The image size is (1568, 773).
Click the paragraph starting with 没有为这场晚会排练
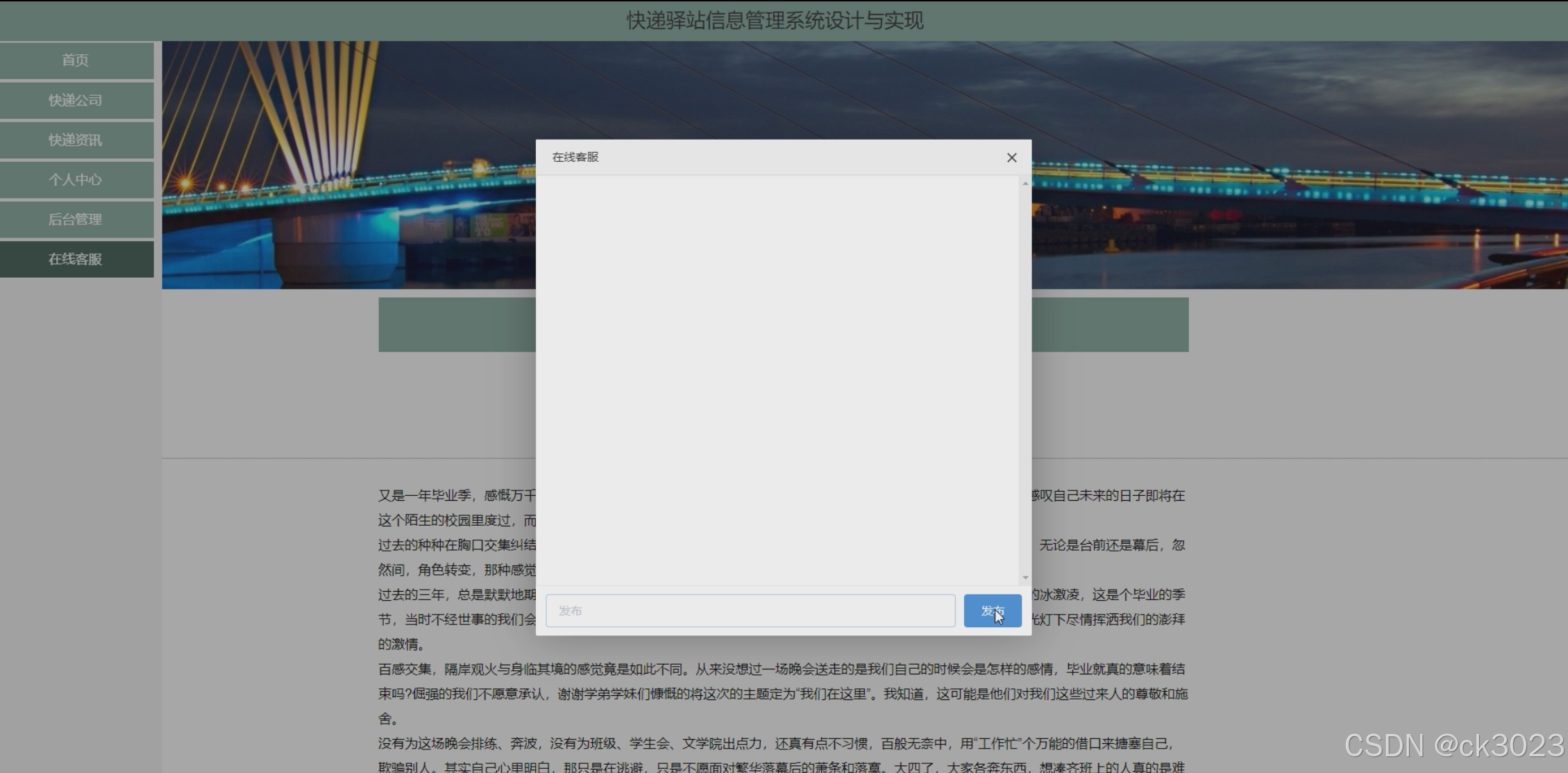775,744
